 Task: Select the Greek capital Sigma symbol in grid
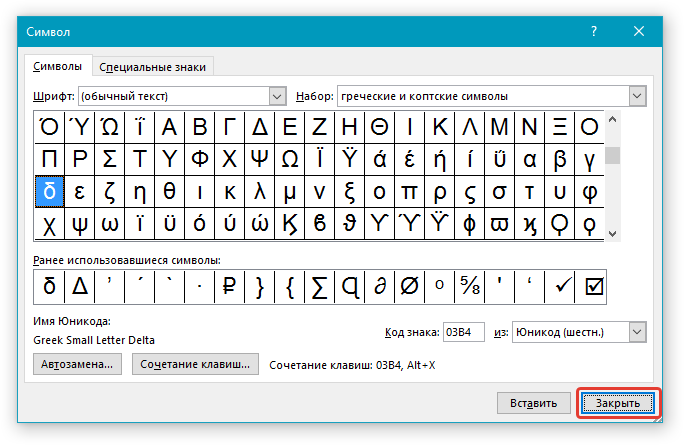click(109, 159)
